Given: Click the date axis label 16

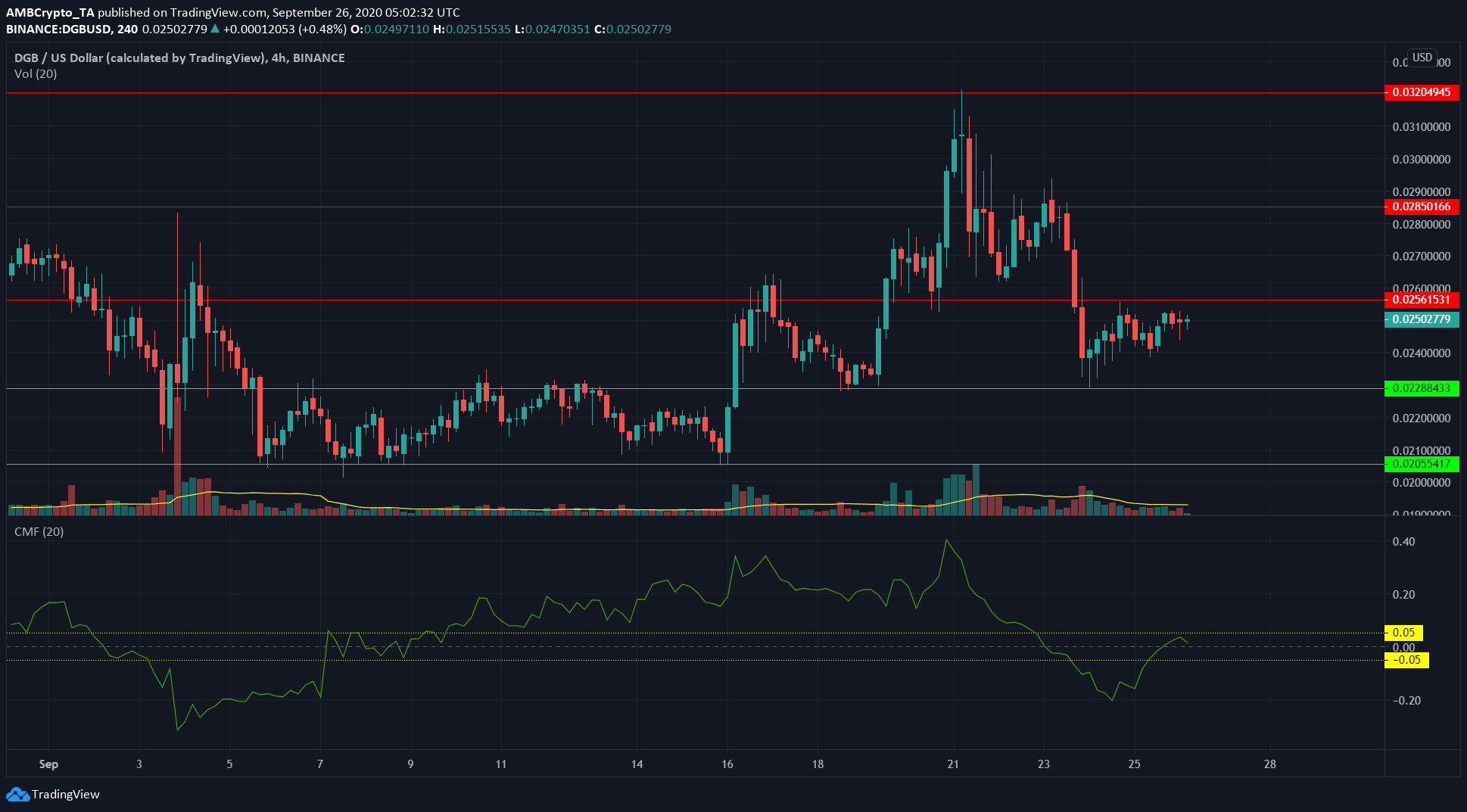Looking at the screenshot, I should (x=727, y=764).
